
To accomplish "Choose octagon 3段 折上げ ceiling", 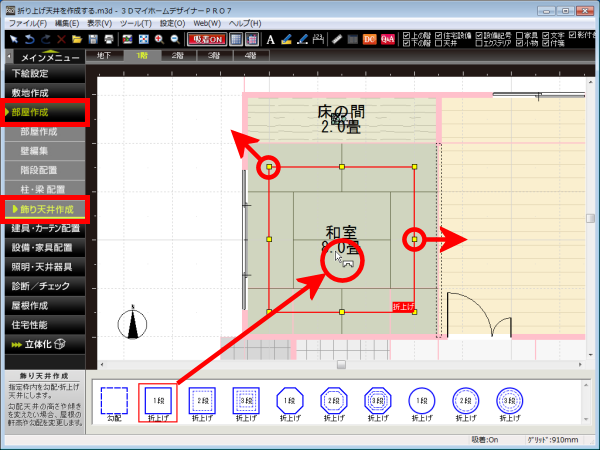I will pos(378,404).
